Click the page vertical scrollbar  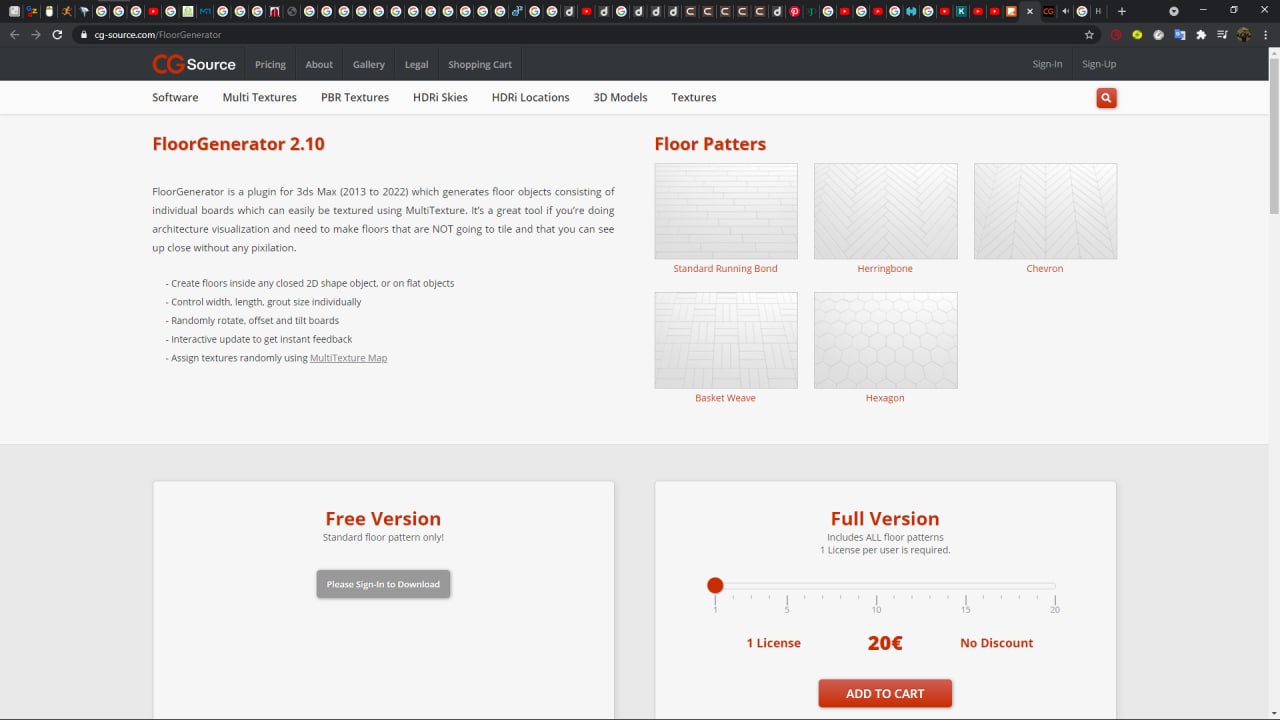click(1273, 135)
